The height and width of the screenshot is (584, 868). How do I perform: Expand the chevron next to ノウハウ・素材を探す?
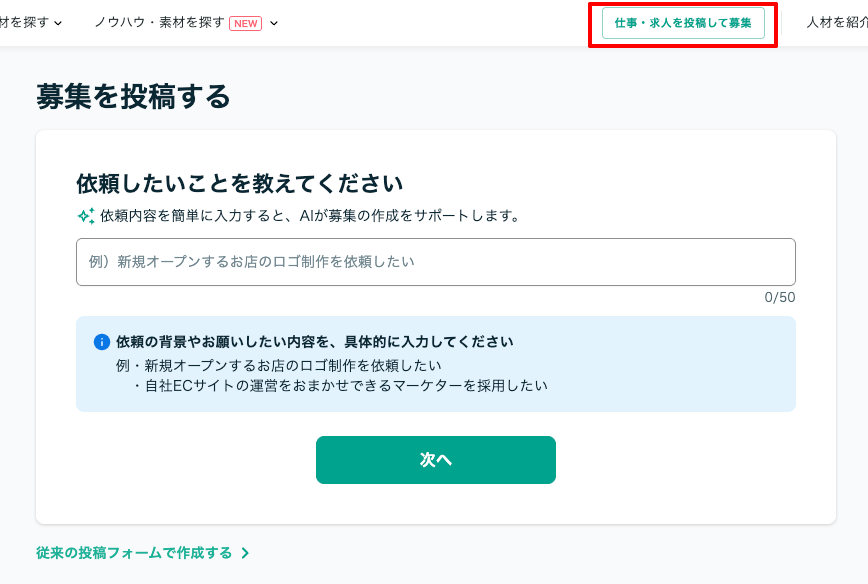click(274, 23)
